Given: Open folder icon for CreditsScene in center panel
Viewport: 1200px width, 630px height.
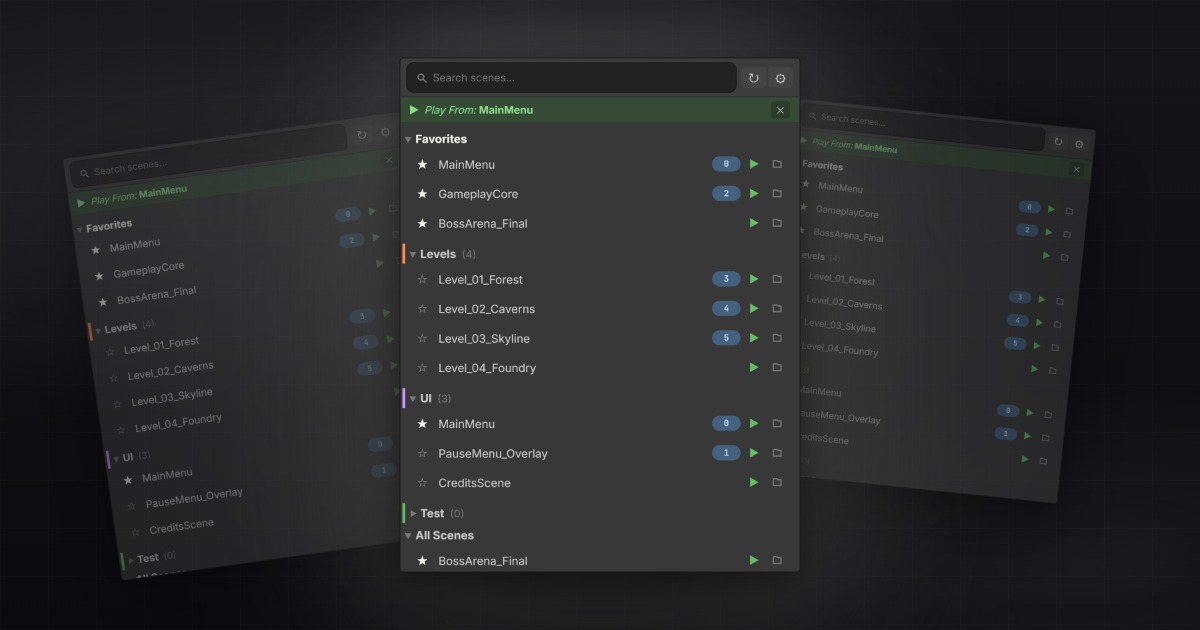Looking at the screenshot, I should pos(777,483).
